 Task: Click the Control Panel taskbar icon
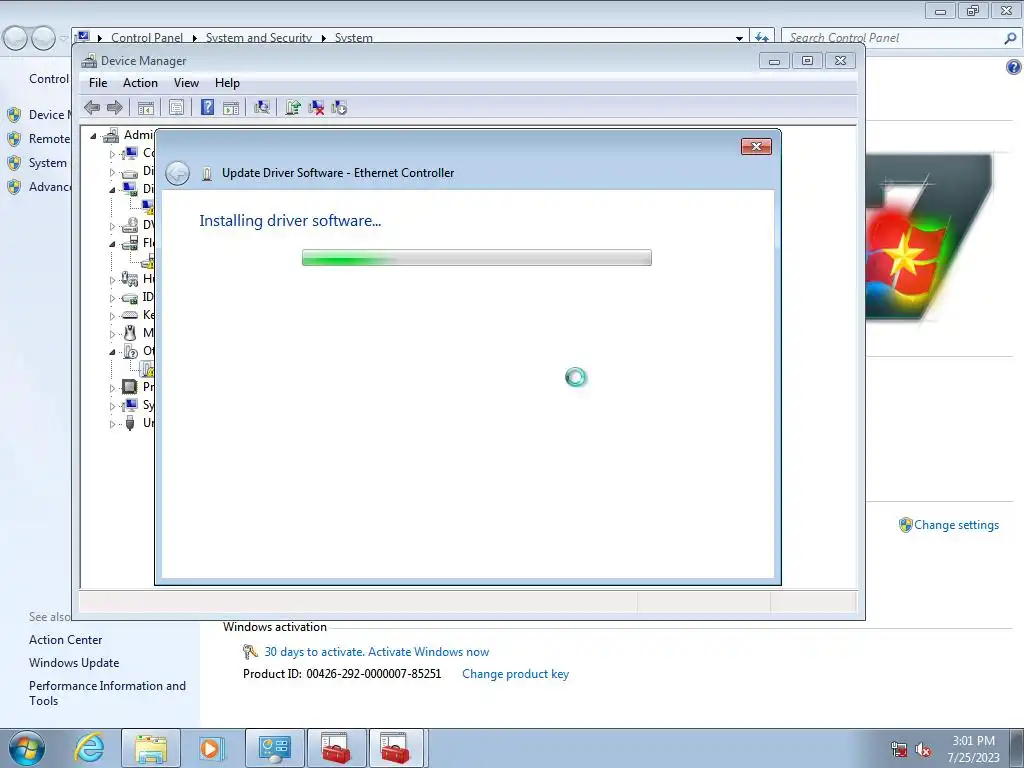coord(274,748)
